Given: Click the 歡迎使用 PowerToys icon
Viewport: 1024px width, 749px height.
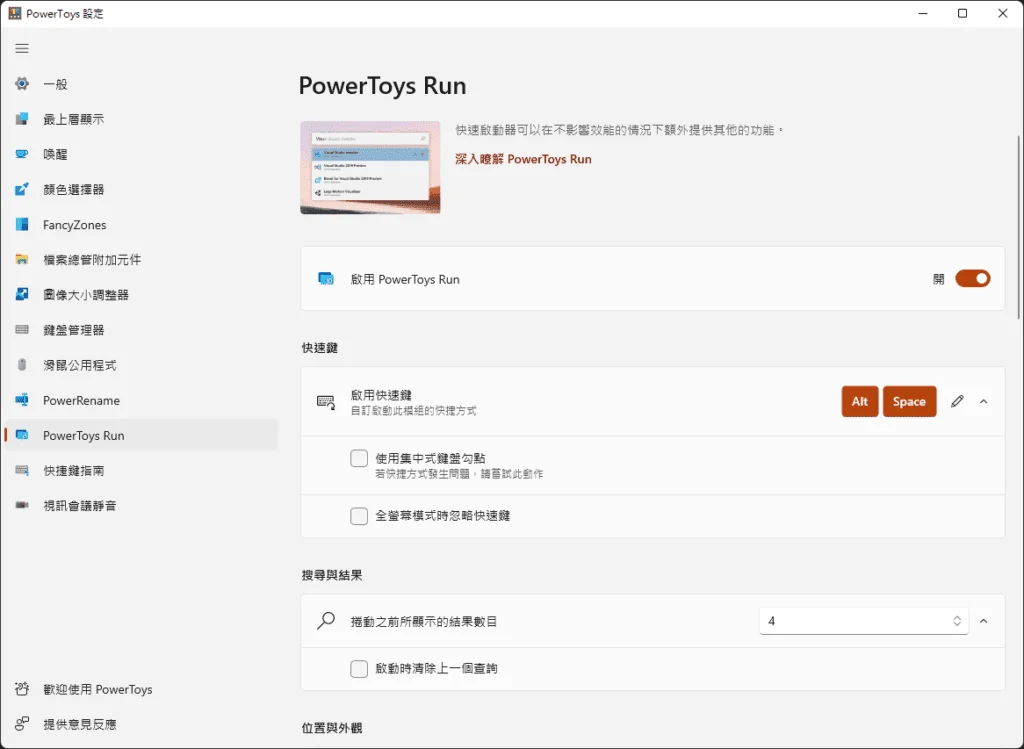Looking at the screenshot, I should click(22, 689).
